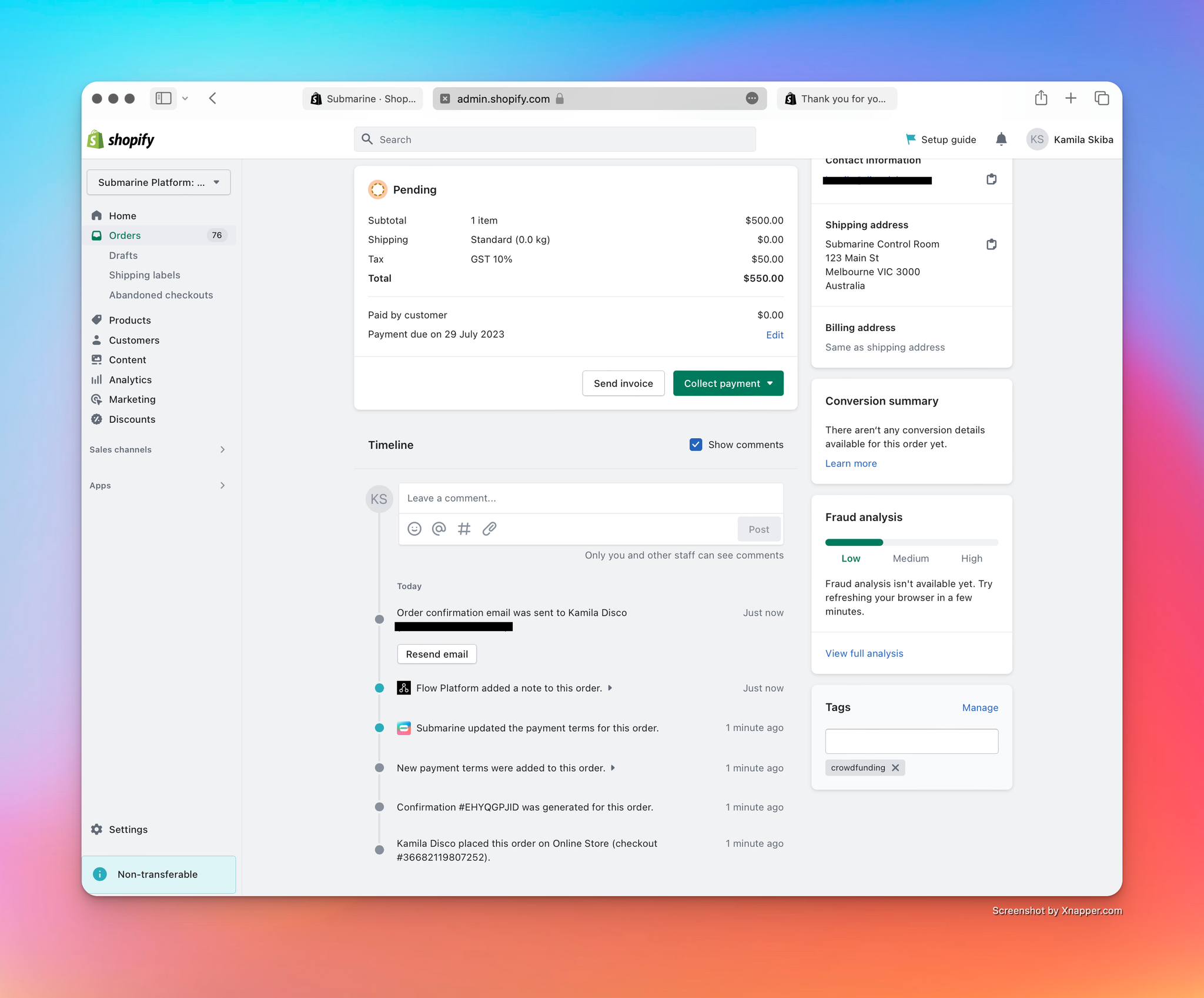Click the Shopify logo
Screen dimensions: 1204x998
121,139
